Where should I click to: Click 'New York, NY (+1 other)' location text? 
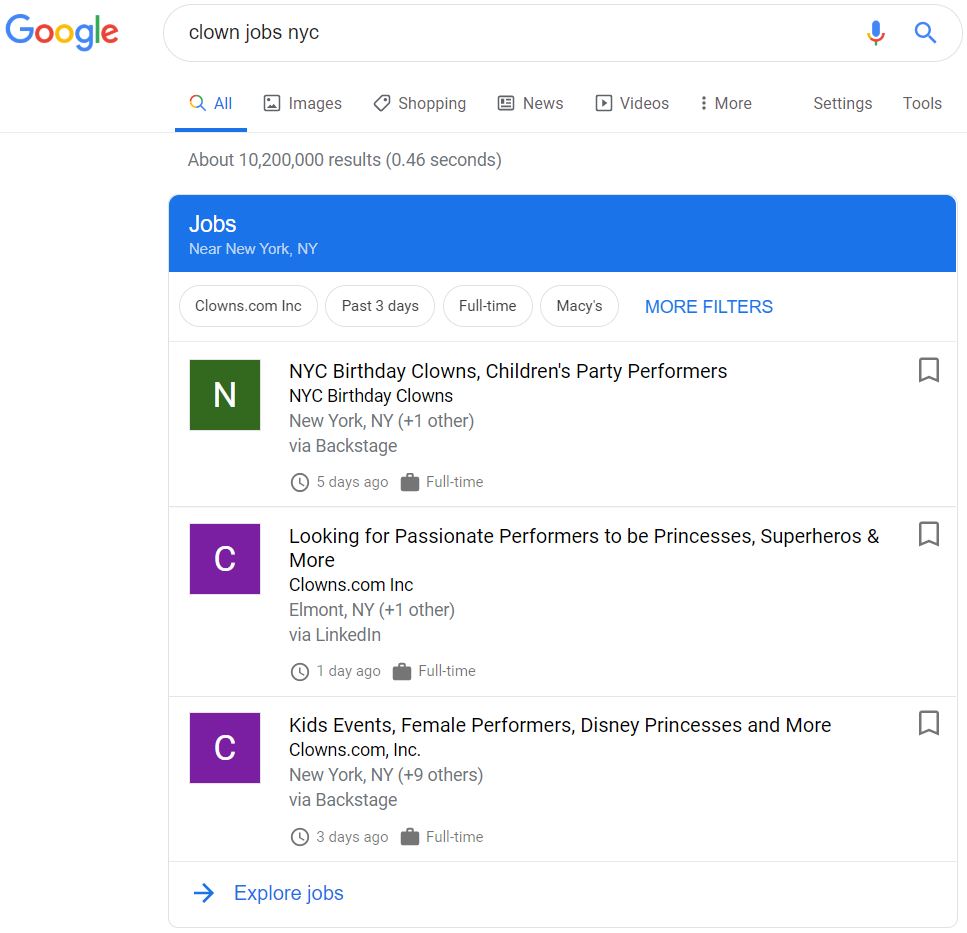coord(382,421)
